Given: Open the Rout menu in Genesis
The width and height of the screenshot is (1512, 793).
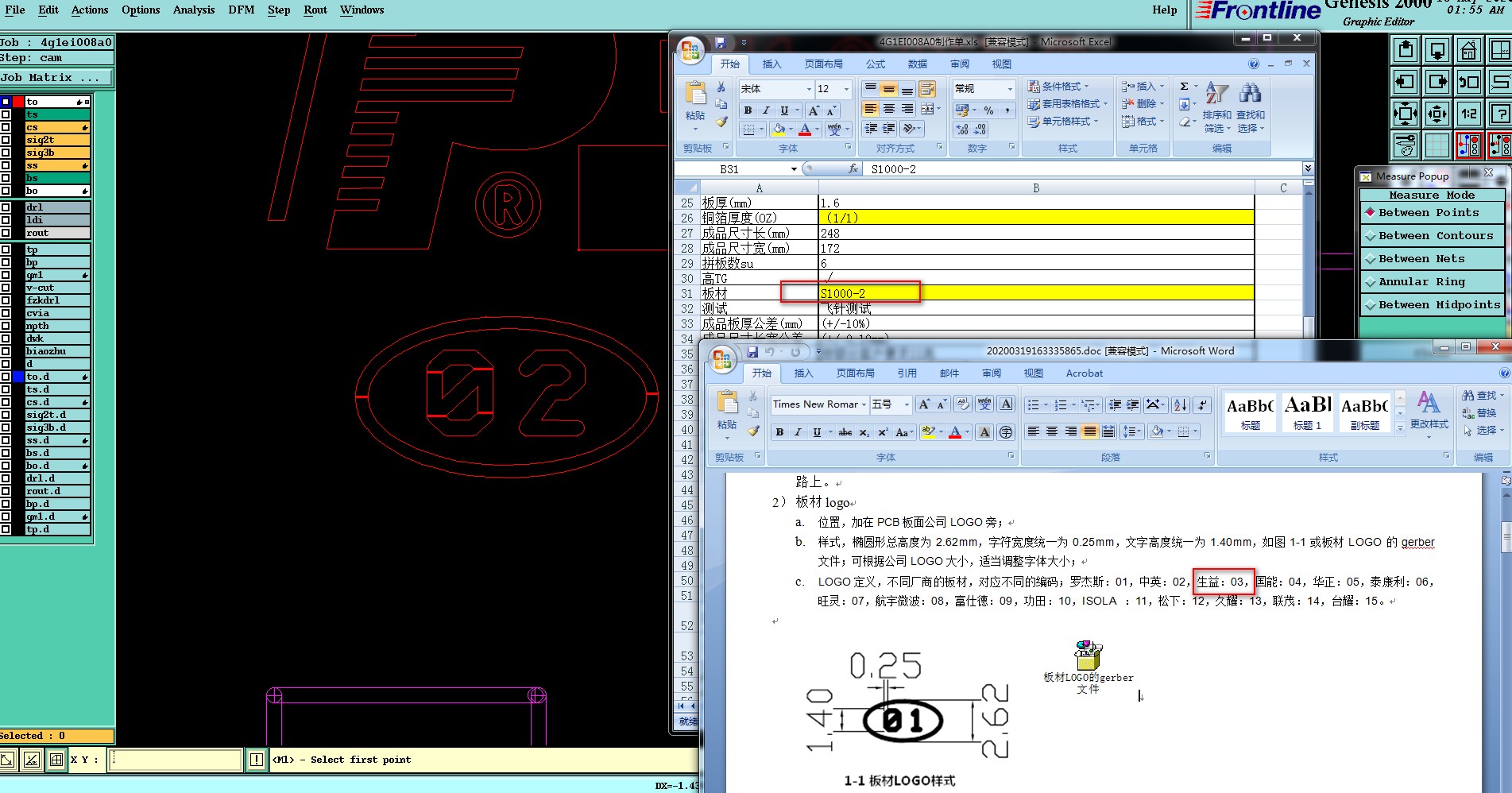Looking at the screenshot, I should [x=315, y=10].
